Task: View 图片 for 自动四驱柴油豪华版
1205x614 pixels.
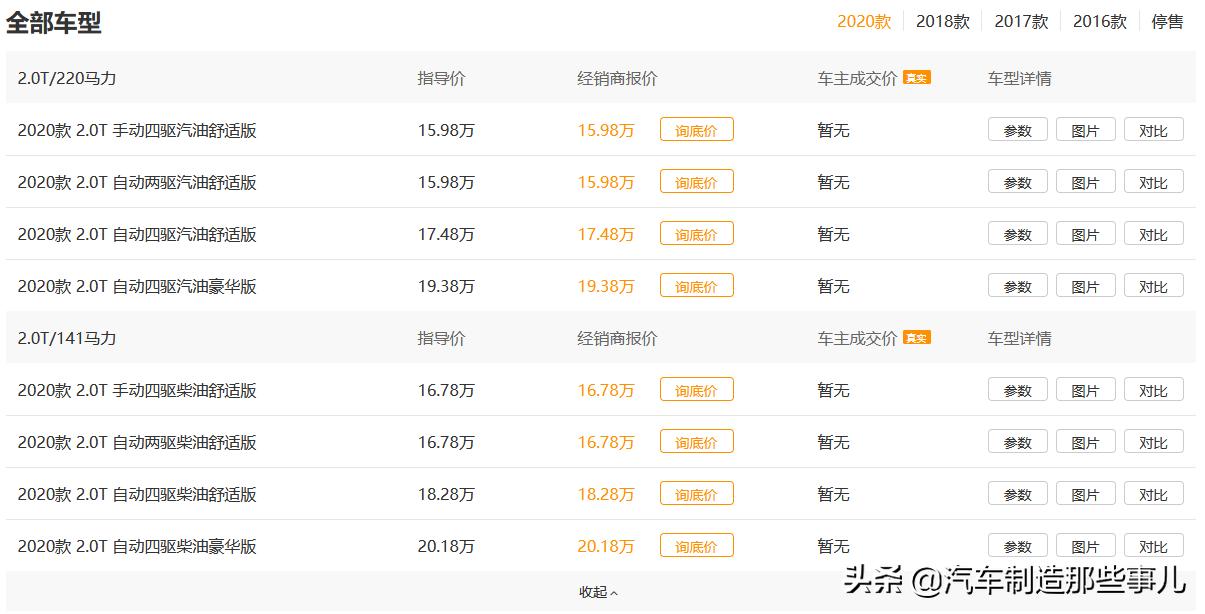Action: tap(1085, 545)
